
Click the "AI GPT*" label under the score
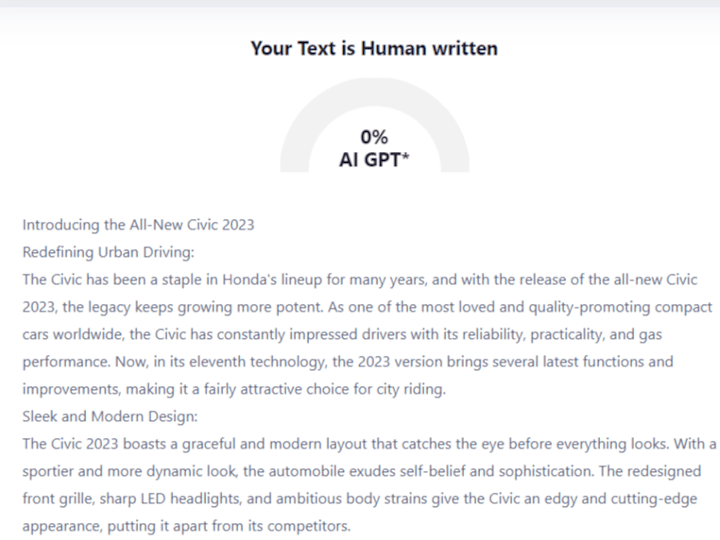pos(374,160)
